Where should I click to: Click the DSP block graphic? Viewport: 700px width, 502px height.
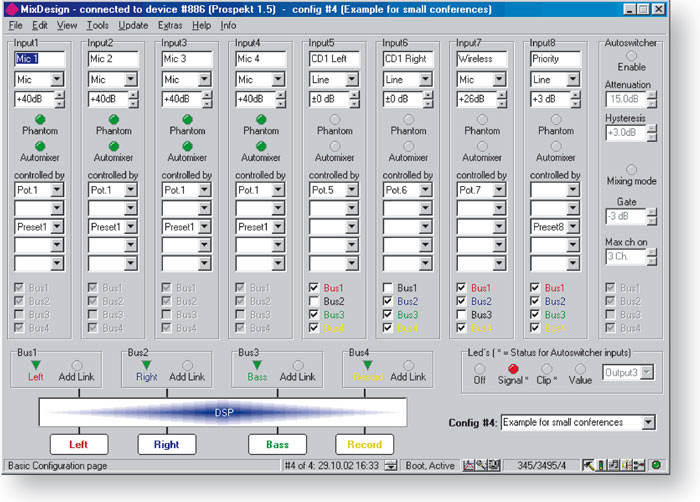coord(222,411)
